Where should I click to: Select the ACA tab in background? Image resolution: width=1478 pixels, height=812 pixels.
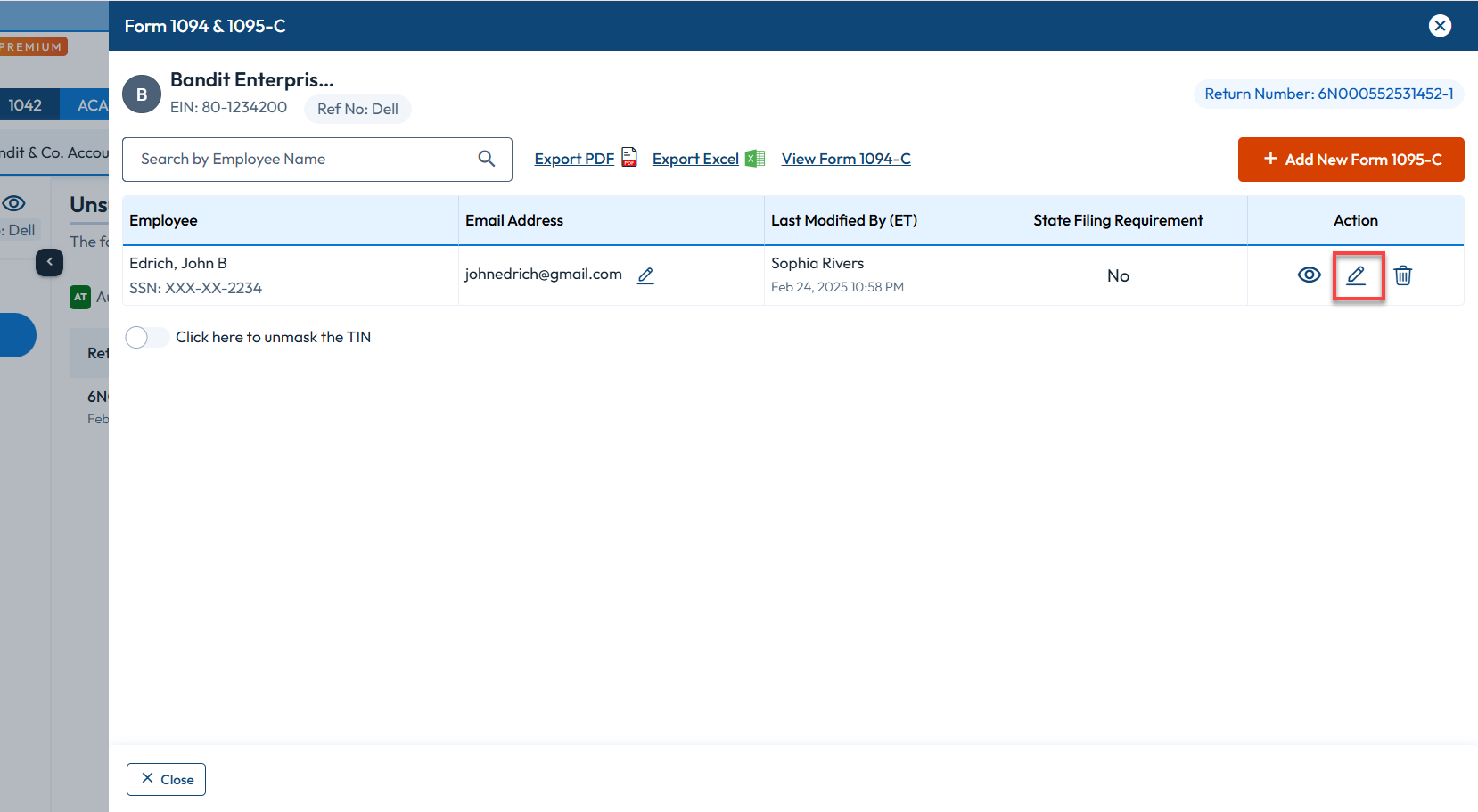pos(86,105)
